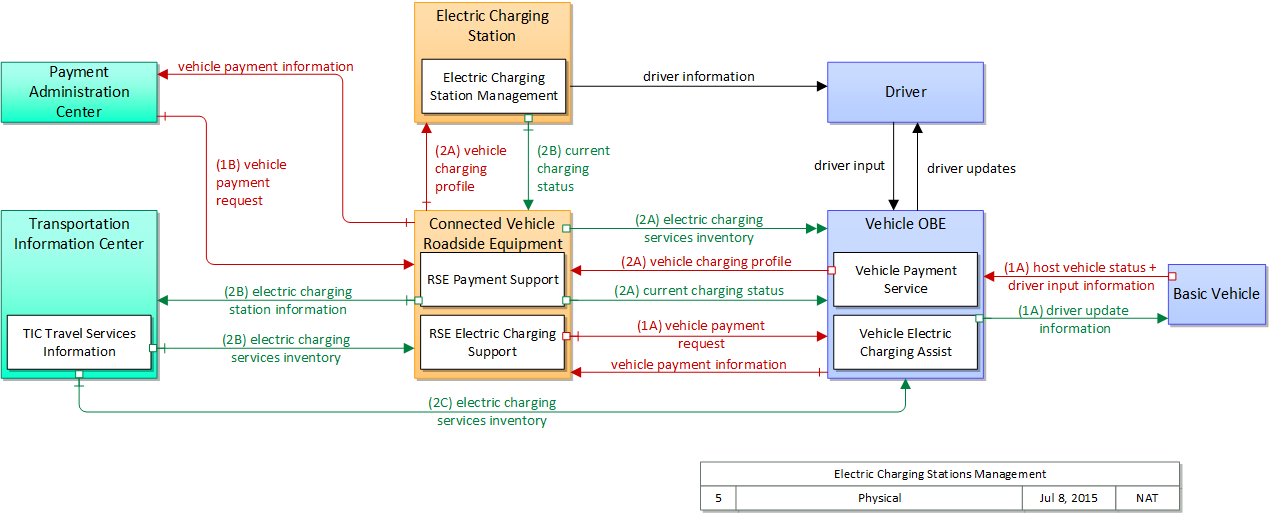1270x513 pixels.
Task: Click the Connected Vehicle Roadside Equipment title
Action: pos(492,234)
